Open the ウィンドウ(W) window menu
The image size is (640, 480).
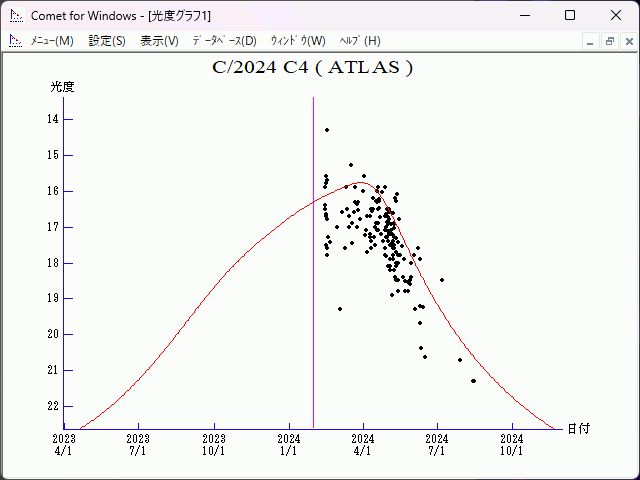(x=298, y=41)
